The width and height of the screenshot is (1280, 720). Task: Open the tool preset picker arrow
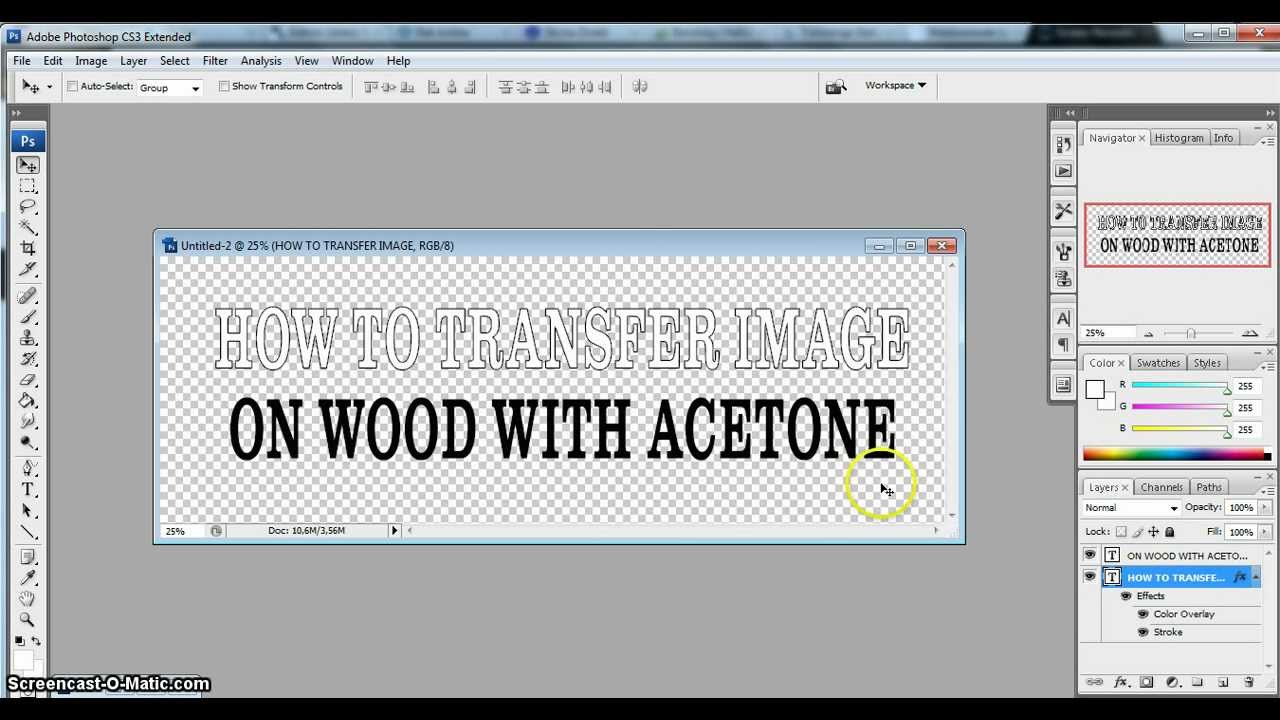pos(49,87)
